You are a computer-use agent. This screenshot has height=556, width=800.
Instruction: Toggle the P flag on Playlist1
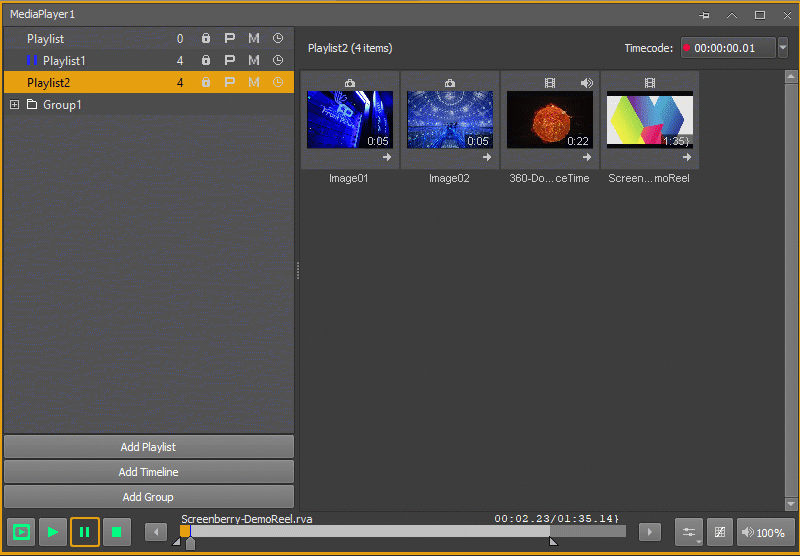click(230, 60)
